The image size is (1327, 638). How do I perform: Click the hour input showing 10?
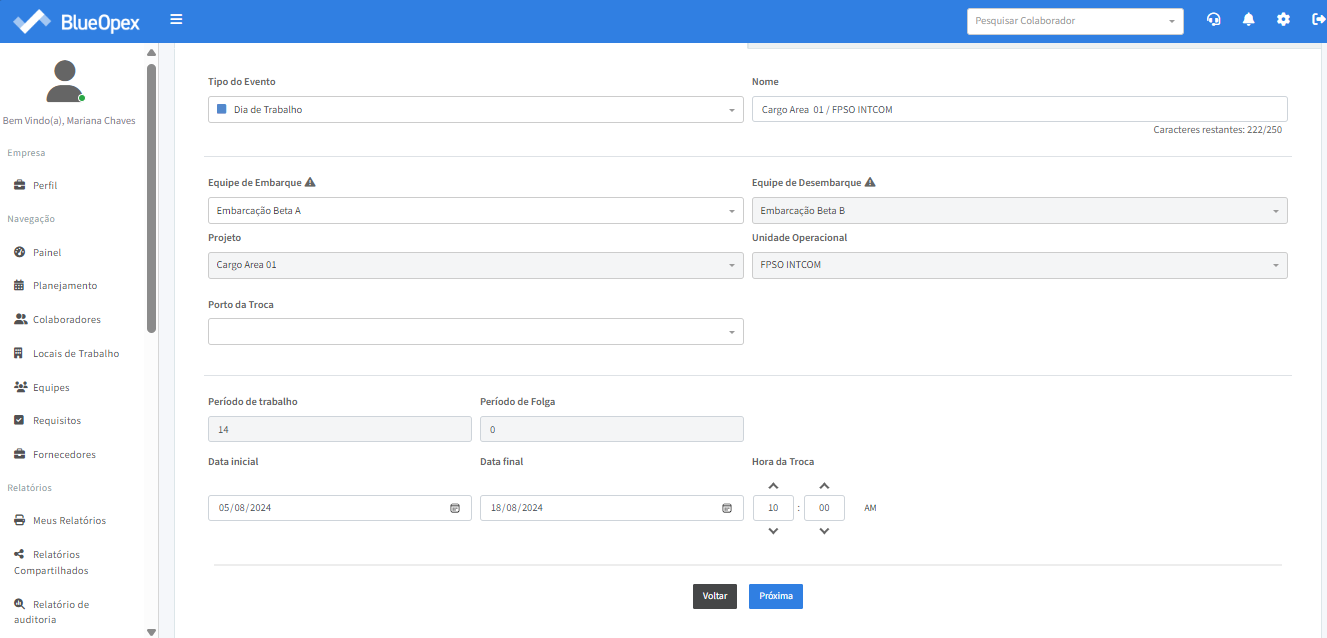773,508
